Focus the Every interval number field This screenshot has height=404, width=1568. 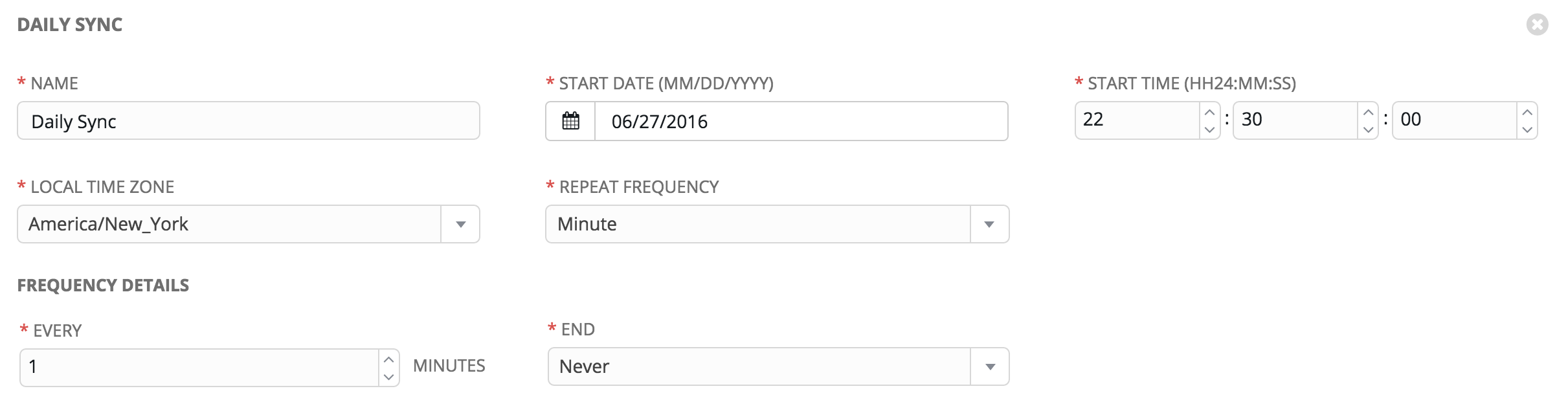click(x=199, y=367)
